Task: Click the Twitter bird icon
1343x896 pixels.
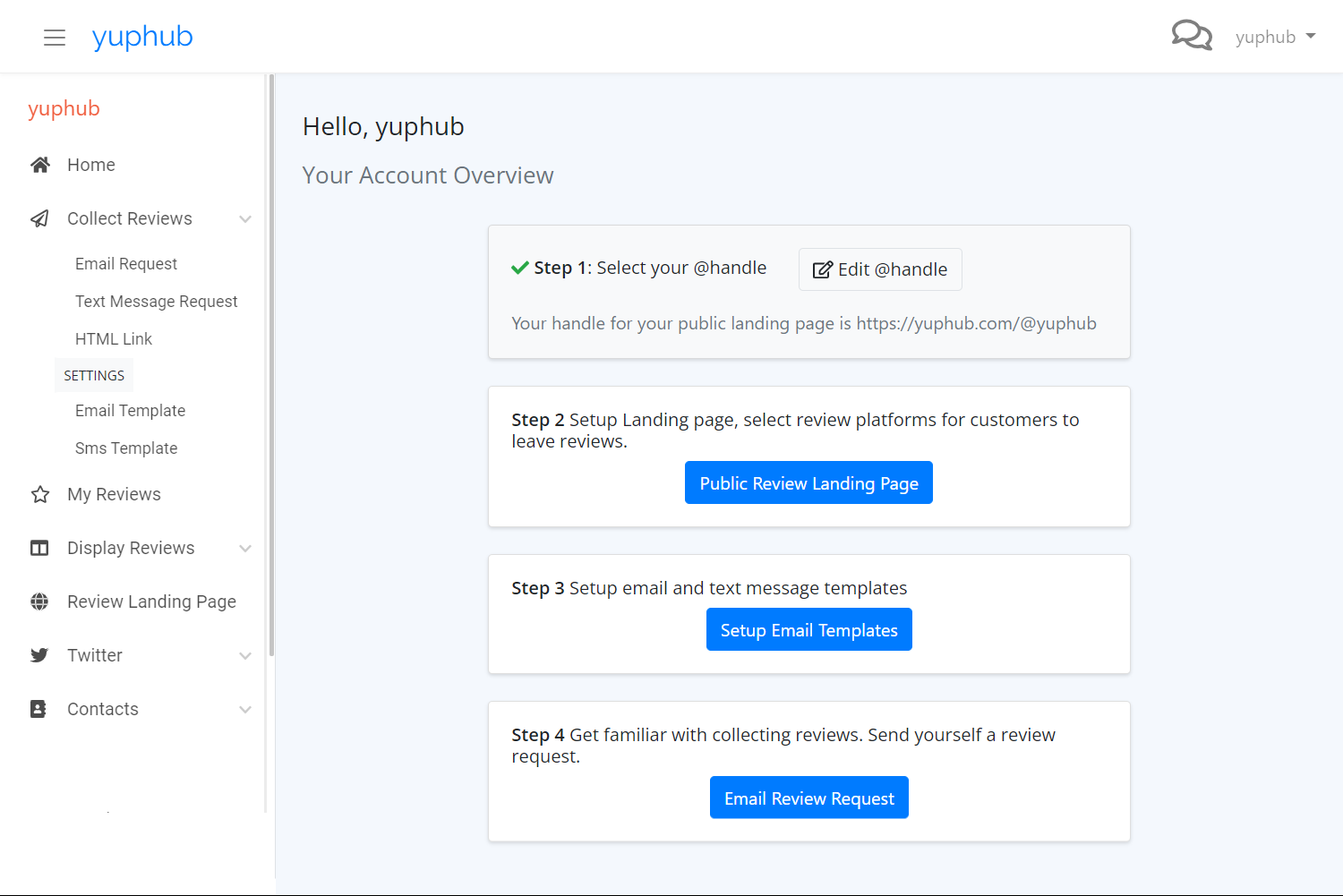Action: 39,655
